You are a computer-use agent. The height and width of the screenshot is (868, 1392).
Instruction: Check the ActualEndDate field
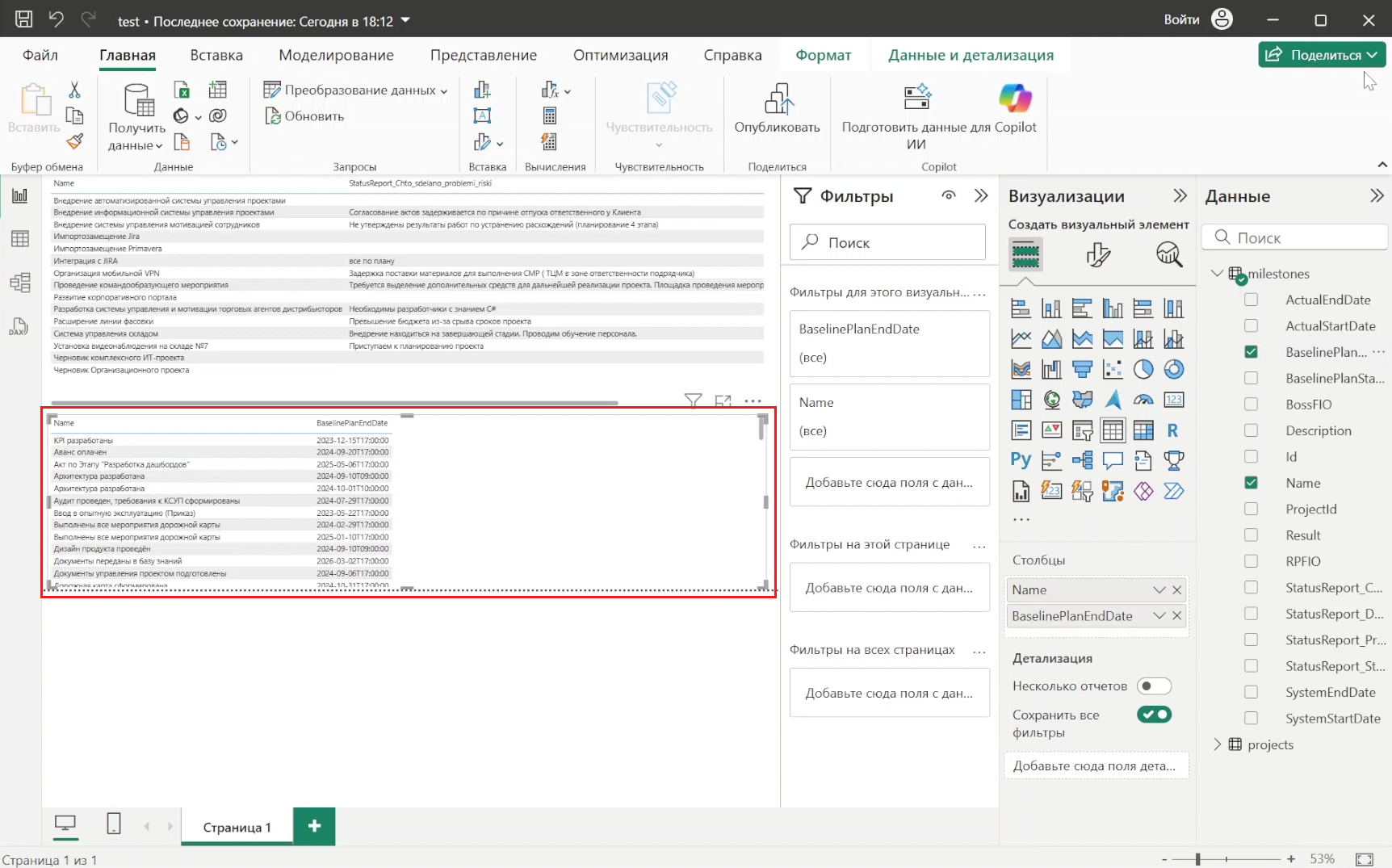[1251, 300]
